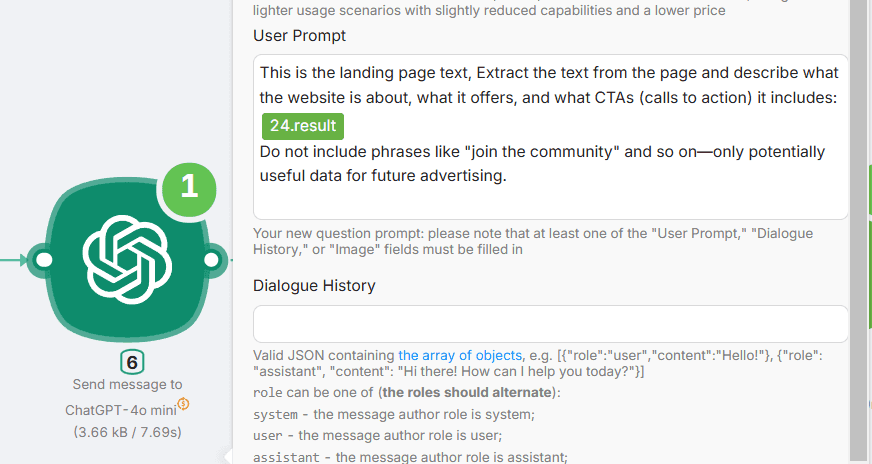Click inside the Dialogue History field
This screenshot has width=872, height=464.
point(550,324)
